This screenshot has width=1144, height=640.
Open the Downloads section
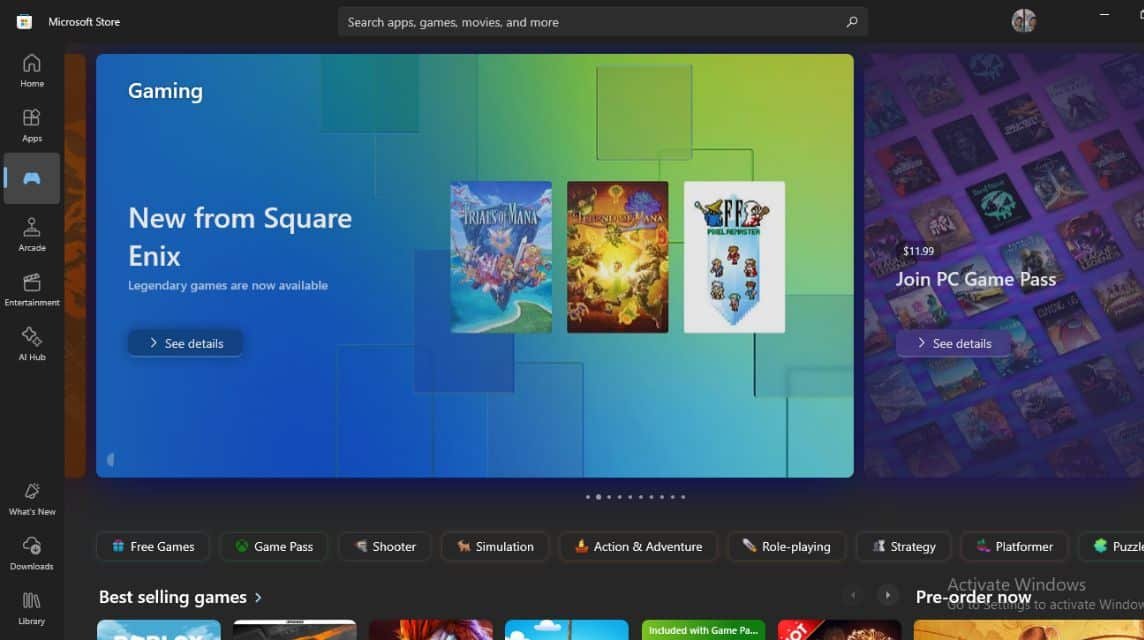[x=31, y=553]
